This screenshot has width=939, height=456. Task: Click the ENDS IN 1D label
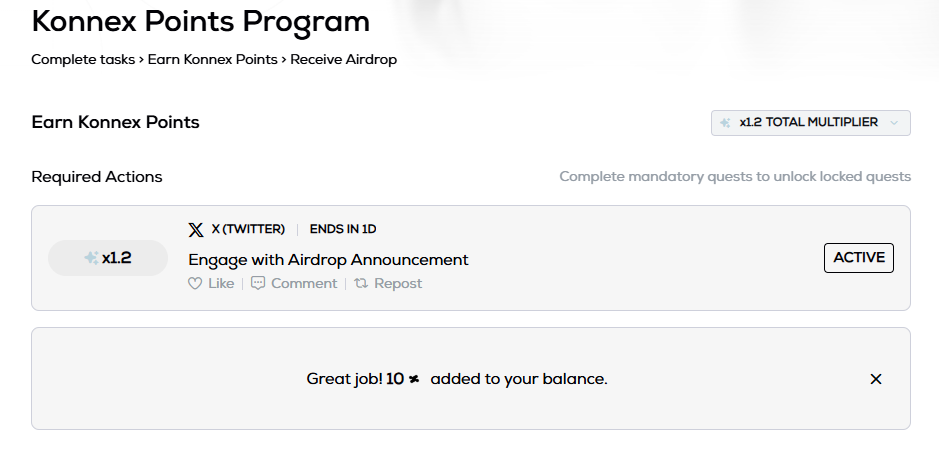click(x=343, y=230)
